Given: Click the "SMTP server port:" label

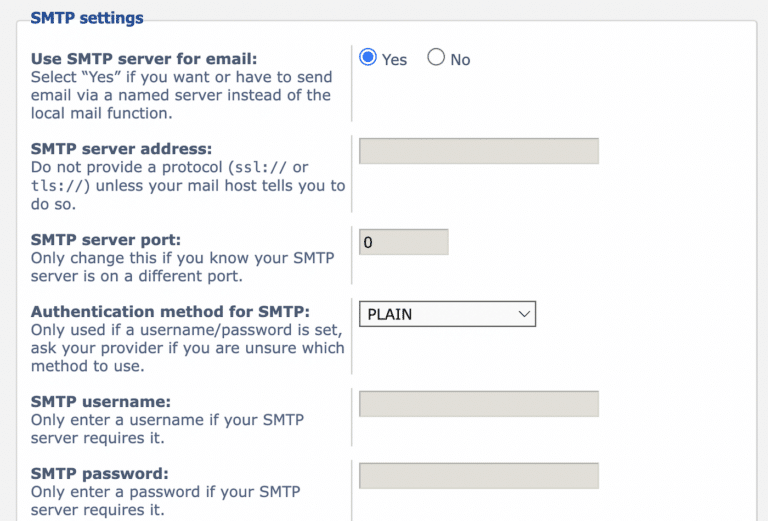Looking at the screenshot, I should coord(106,240).
